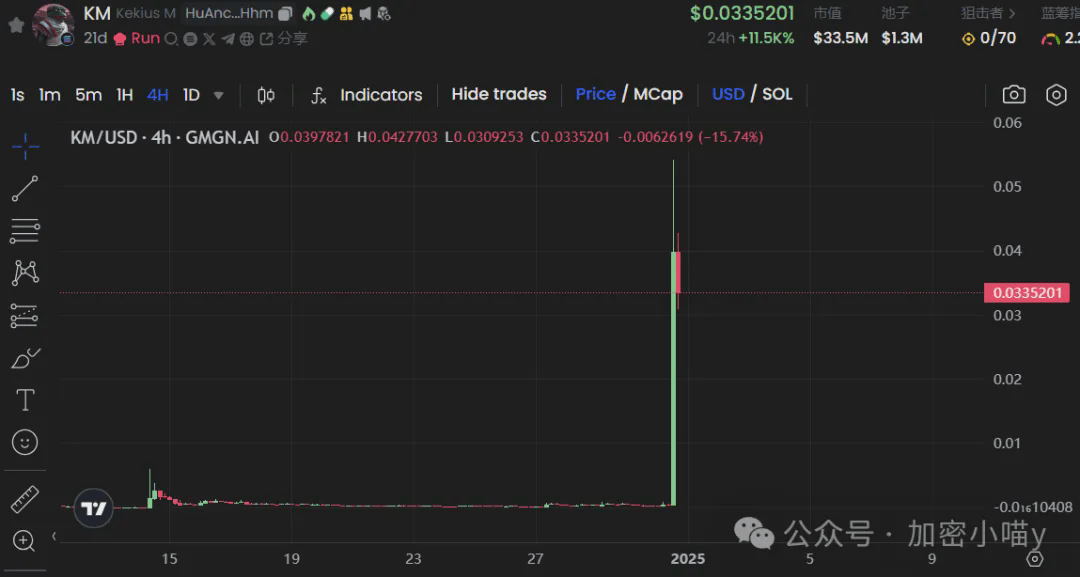Select the Text annotation tool

[x=25, y=400]
